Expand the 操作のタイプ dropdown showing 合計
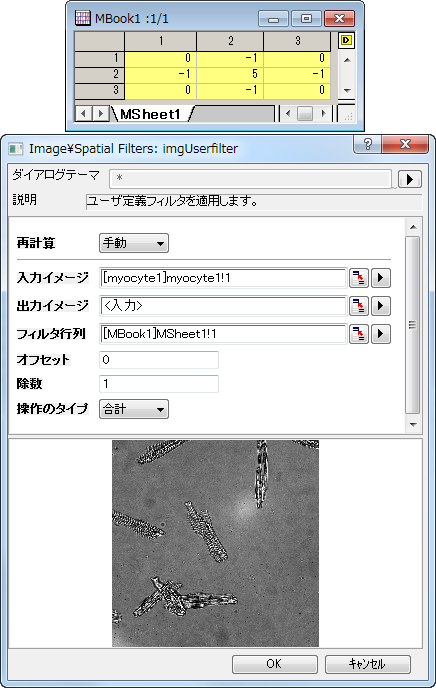436x688 pixels. [x=134, y=409]
